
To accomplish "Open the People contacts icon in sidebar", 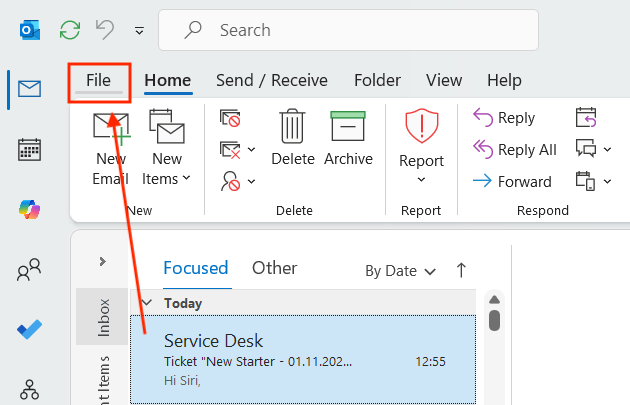I will pyautogui.click(x=30, y=270).
